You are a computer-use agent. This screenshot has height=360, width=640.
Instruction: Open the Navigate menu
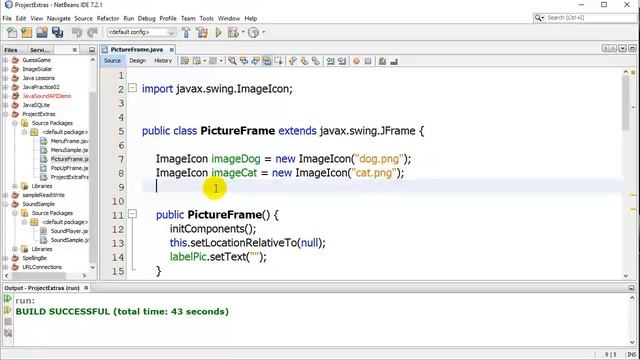[x=58, y=18]
